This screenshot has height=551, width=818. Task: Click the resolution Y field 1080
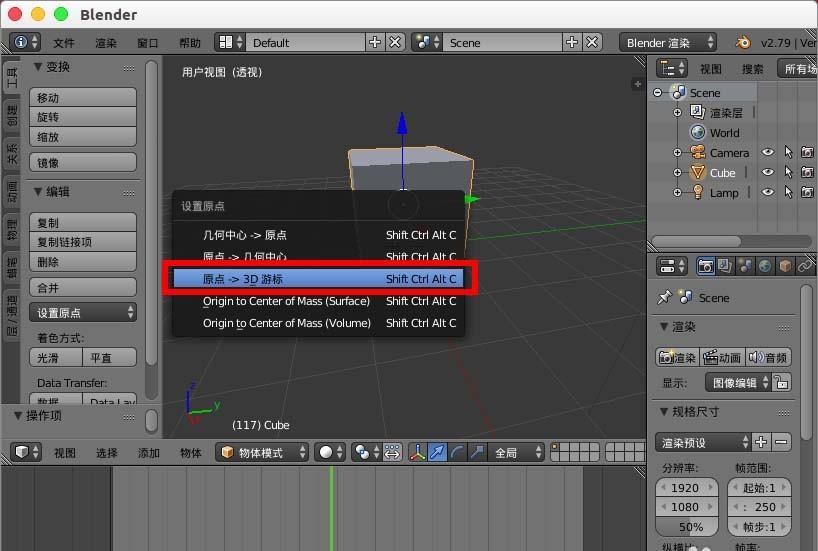click(x=687, y=507)
